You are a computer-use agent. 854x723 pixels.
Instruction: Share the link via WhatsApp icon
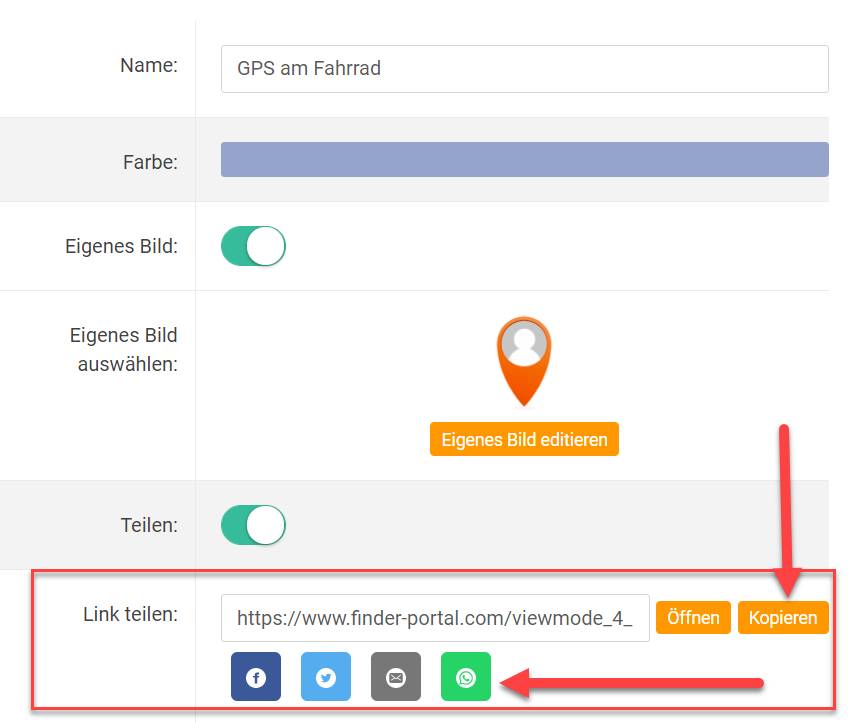[466, 677]
